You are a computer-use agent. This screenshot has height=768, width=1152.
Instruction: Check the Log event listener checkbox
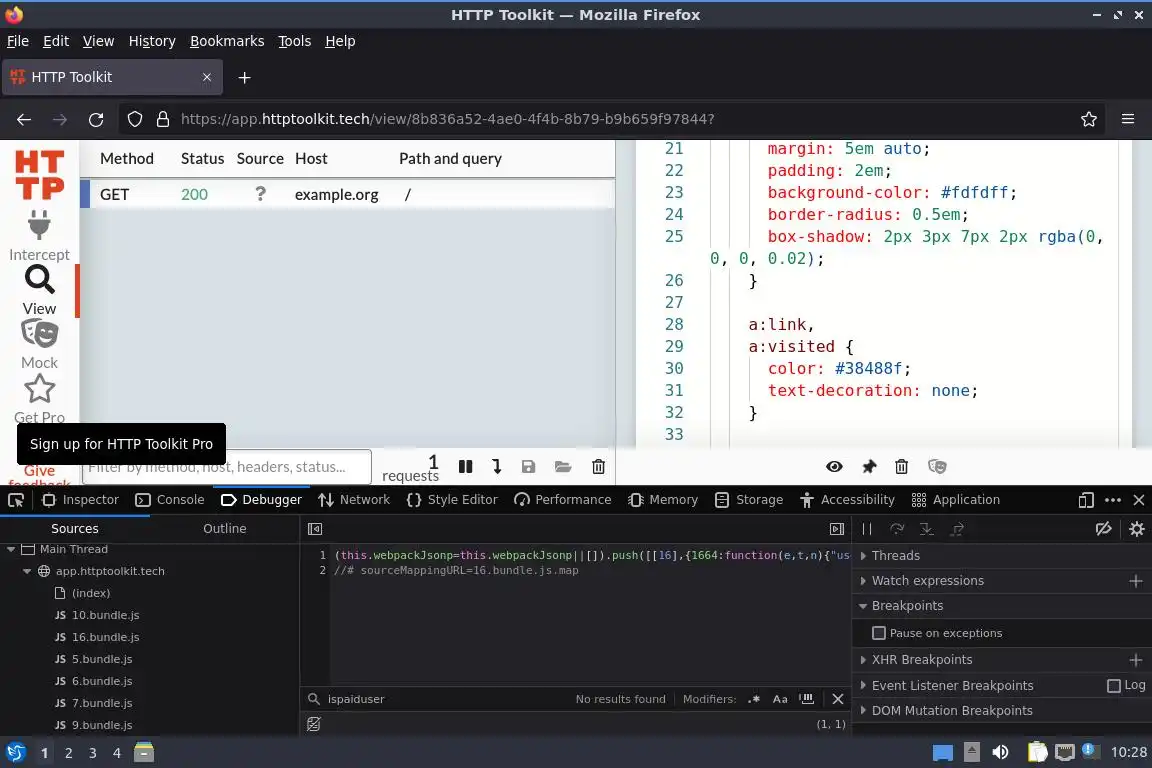[x=1114, y=686]
